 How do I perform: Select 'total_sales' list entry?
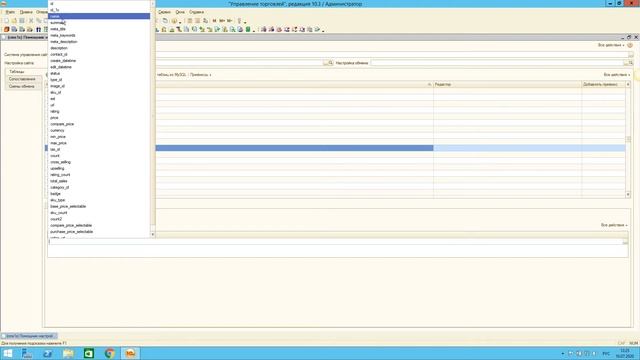[59, 181]
